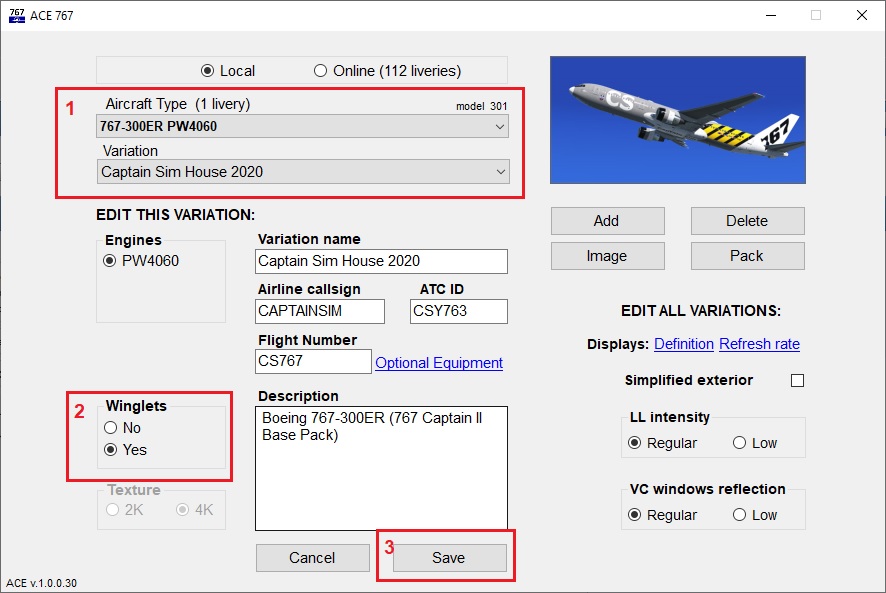Image resolution: width=886 pixels, height=593 pixels.
Task: Open the Optional Equipment link
Action: pos(439,363)
